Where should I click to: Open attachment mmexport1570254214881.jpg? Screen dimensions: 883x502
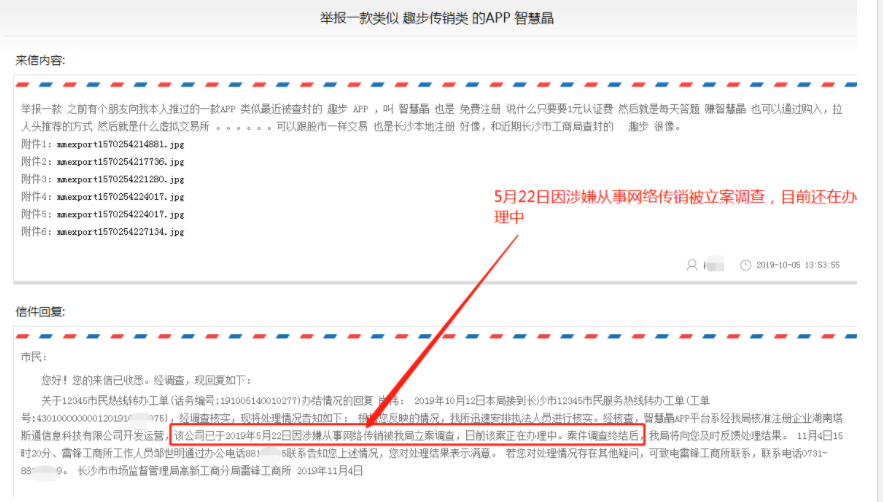[120, 144]
